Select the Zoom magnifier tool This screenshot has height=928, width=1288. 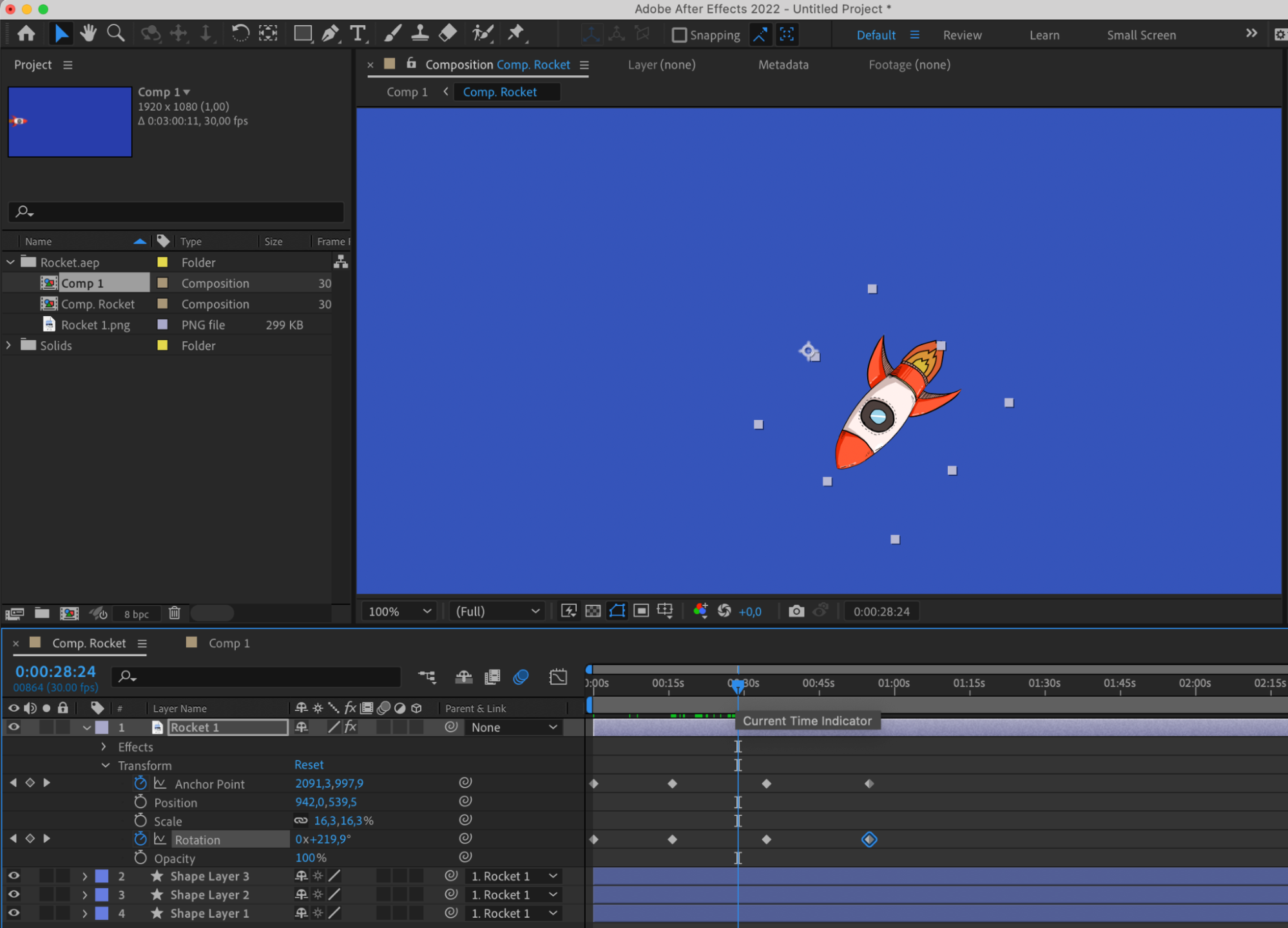tap(116, 33)
